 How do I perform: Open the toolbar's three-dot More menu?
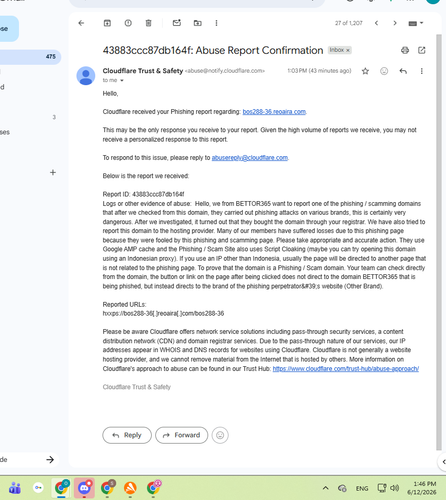pos(216,23)
